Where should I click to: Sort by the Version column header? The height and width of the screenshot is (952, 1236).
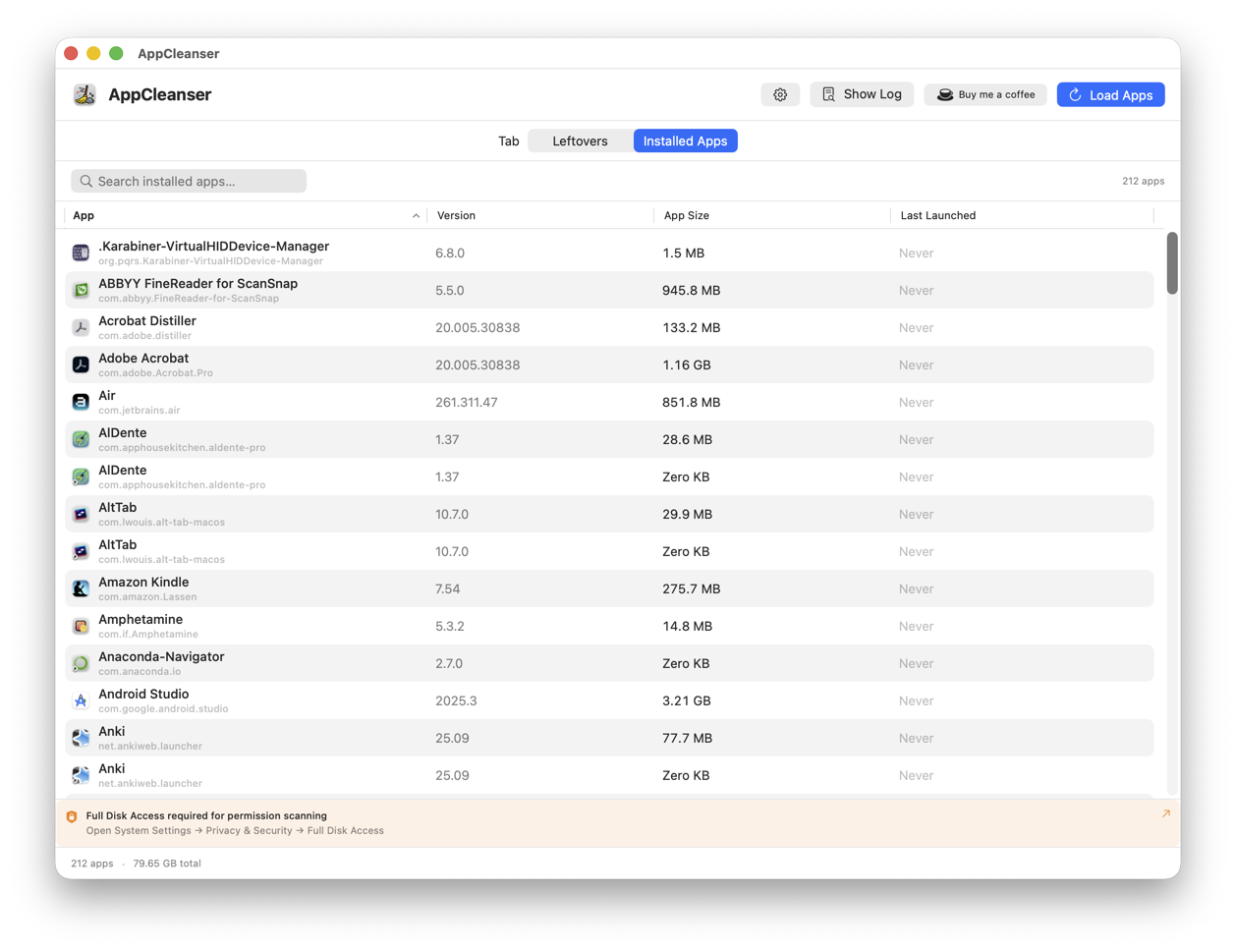[x=540, y=215]
